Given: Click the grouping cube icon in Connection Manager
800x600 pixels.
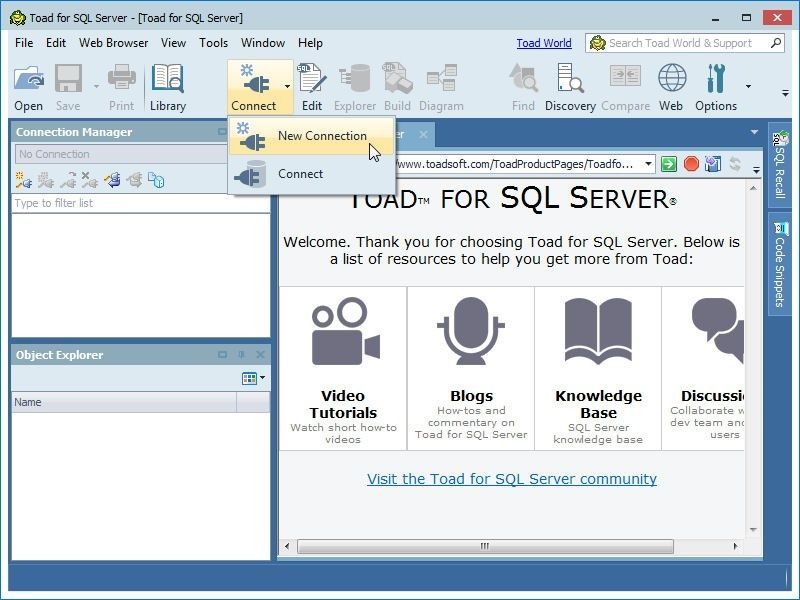Looking at the screenshot, I should pyautogui.click(x=156, y=180).
